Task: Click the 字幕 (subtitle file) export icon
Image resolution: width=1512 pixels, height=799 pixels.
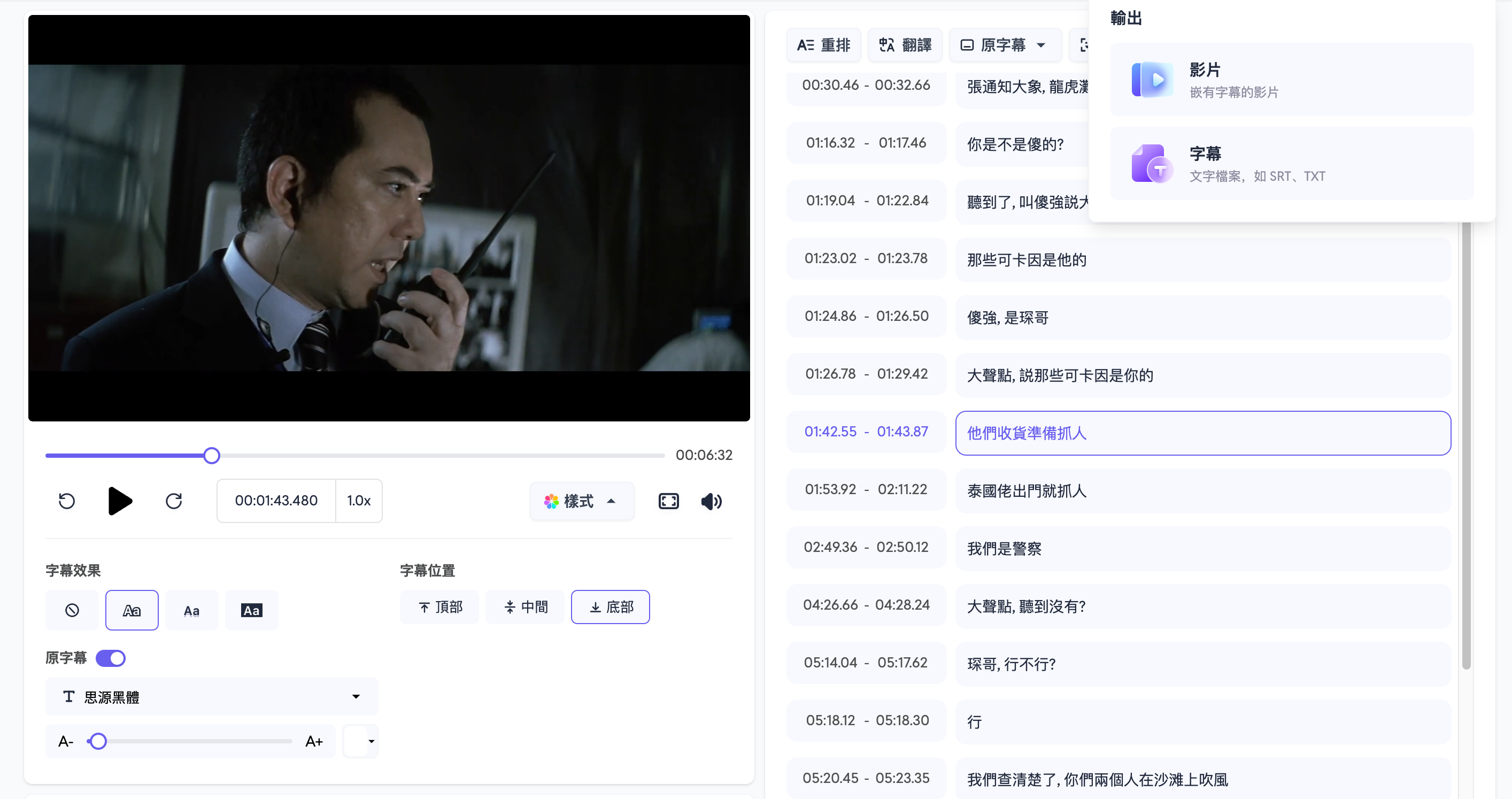Action: (x=1152, y=162)
